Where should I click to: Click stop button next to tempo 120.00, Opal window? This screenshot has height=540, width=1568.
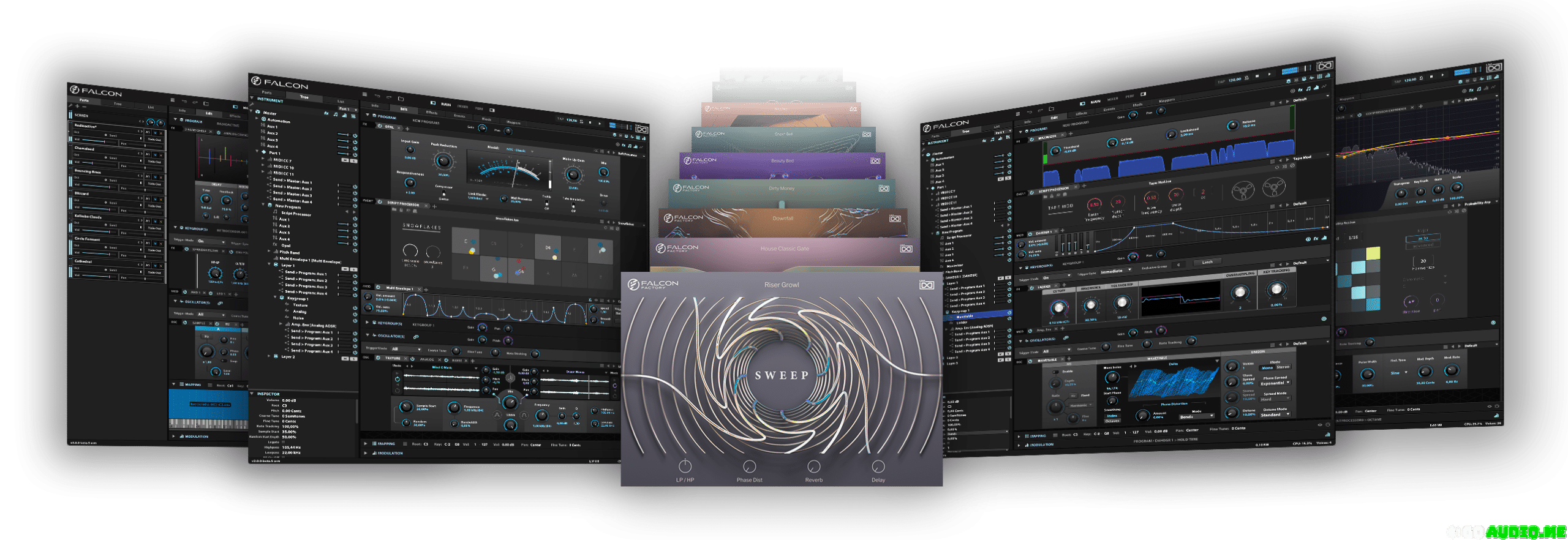pos(590,122)
